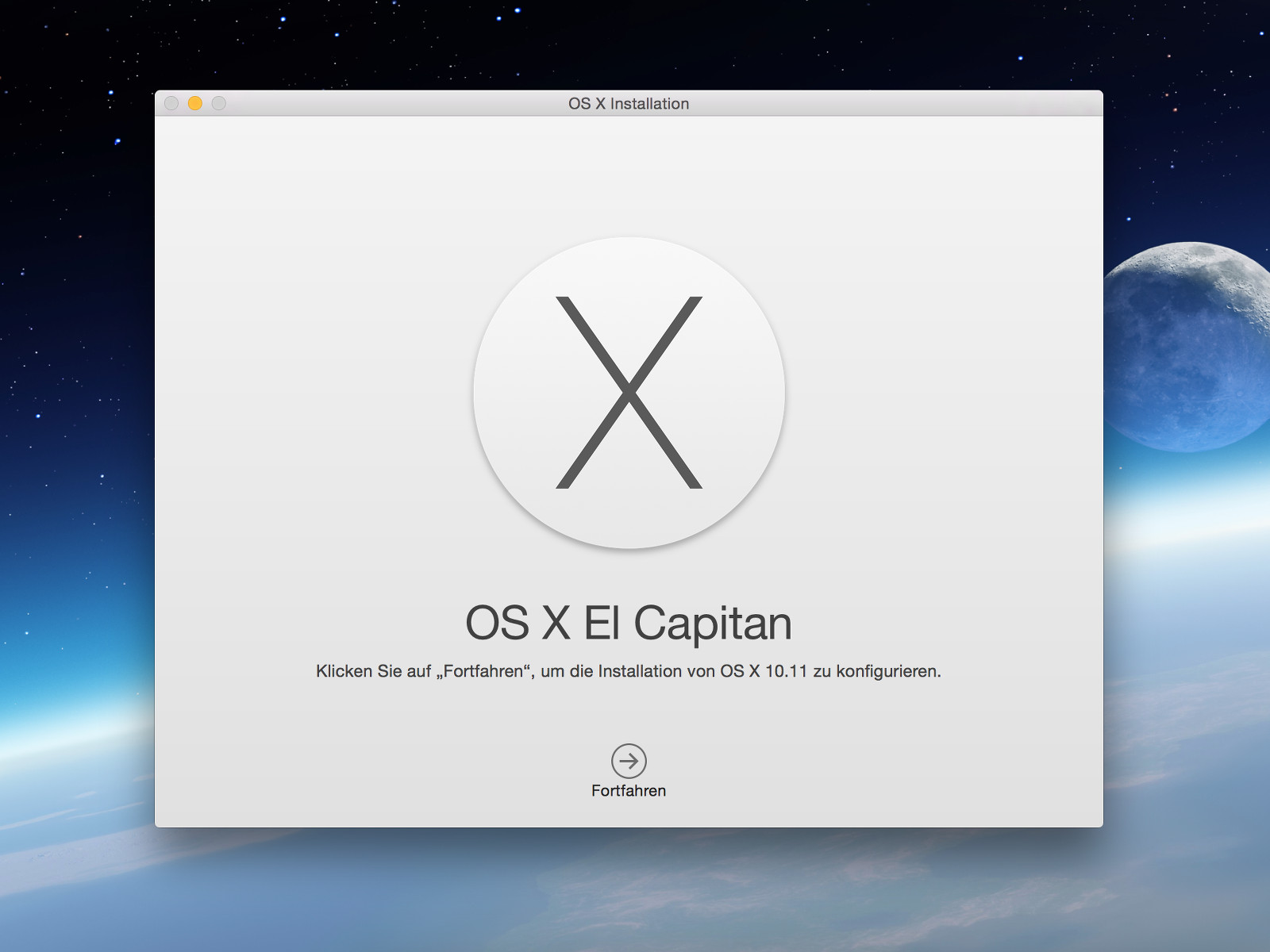Click the Fortfahren label under arrow
The image size is (1270, 952).
pos(629,791)
